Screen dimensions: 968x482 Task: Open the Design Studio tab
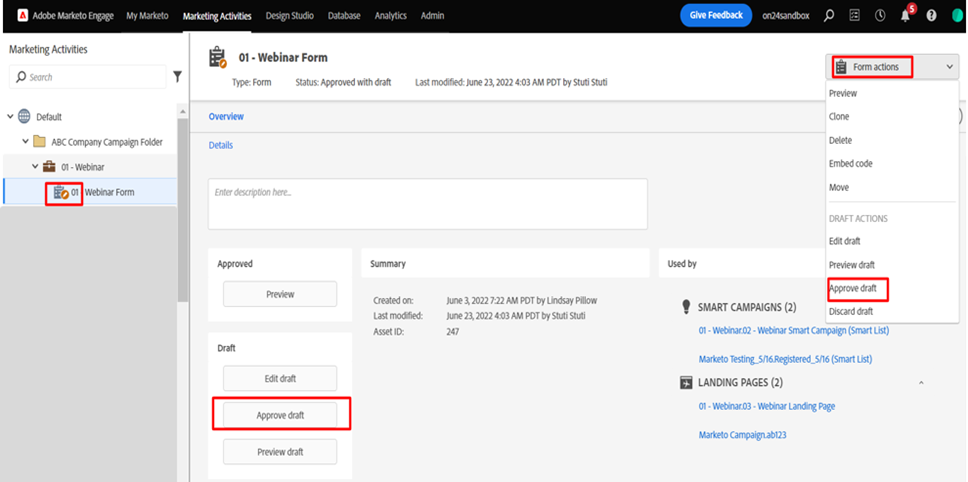pyautogui.click(x=290, y=16)
